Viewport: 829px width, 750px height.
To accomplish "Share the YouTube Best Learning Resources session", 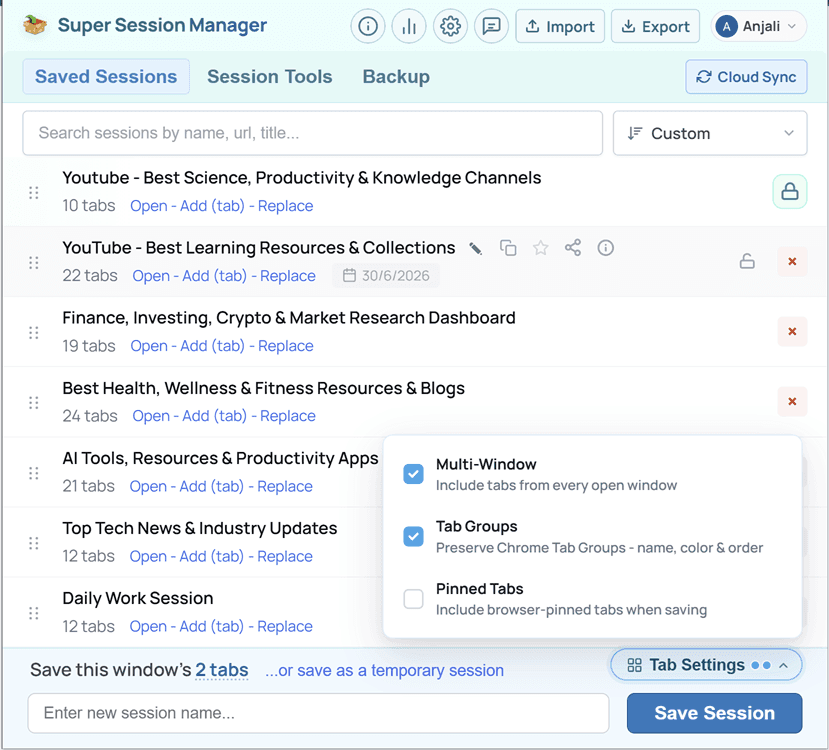I will 573,247.
